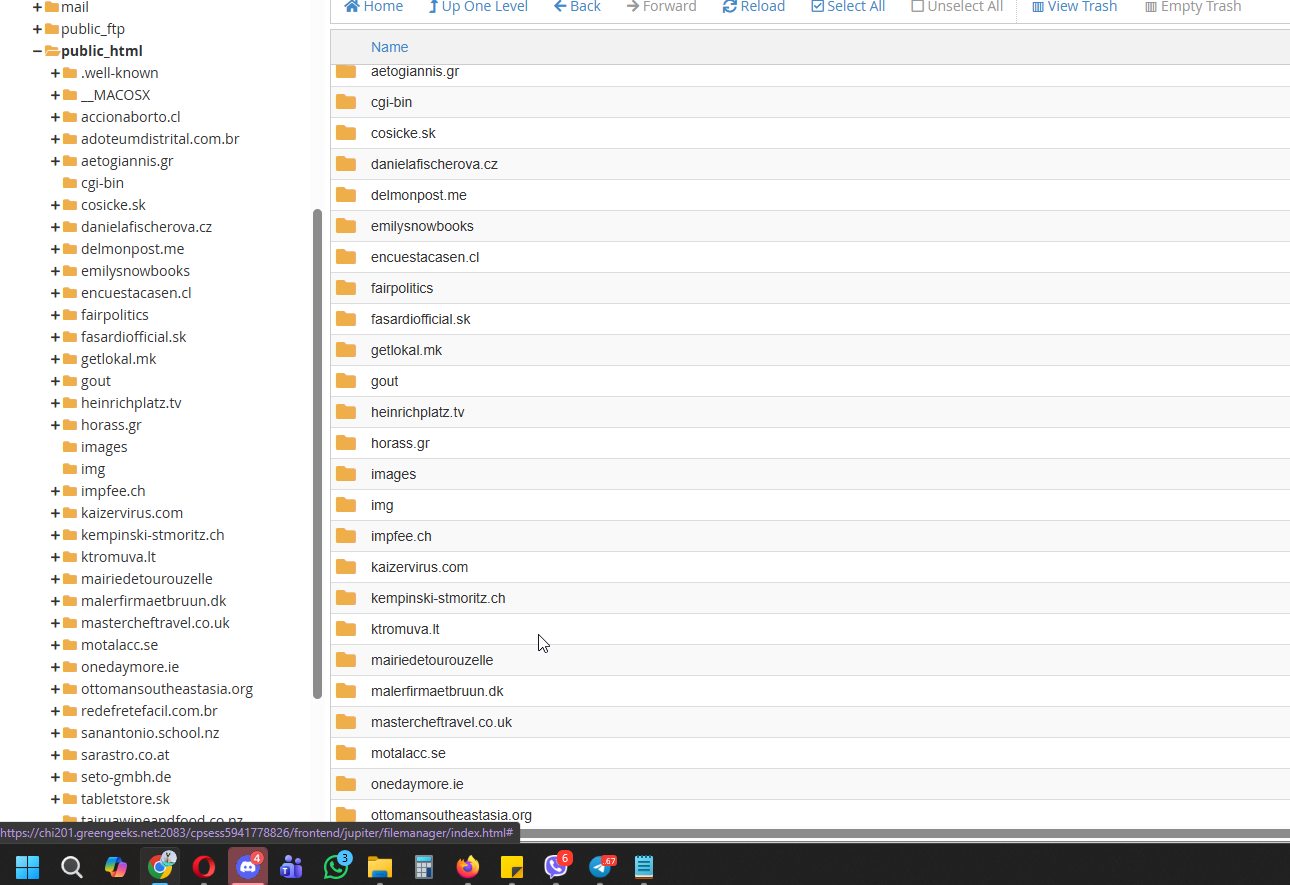Screen dimensions: 1290x885
Task: Click the open public_html folder icon in tree
Action: point(52,51)
